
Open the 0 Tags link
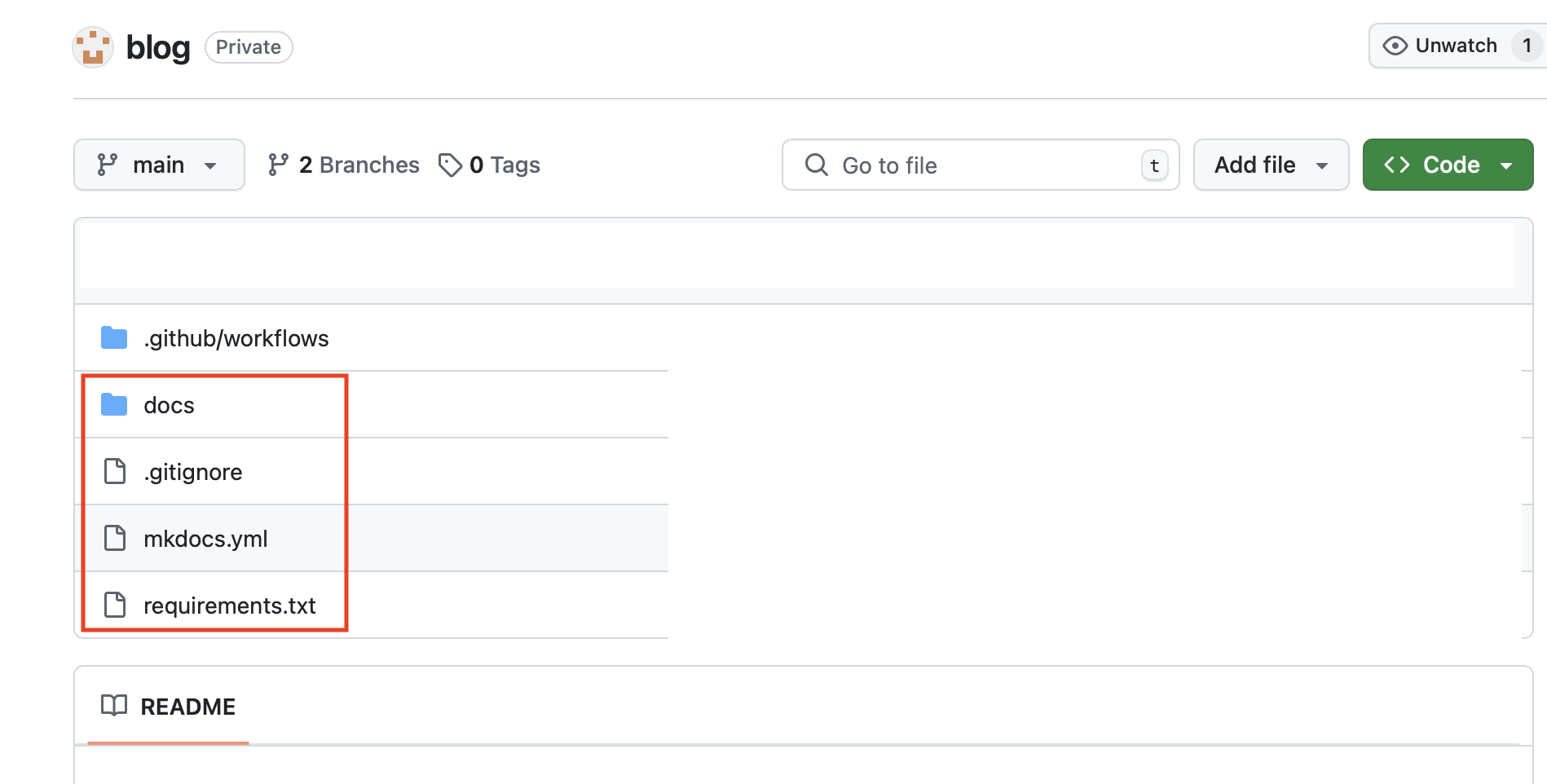point(505,165)
